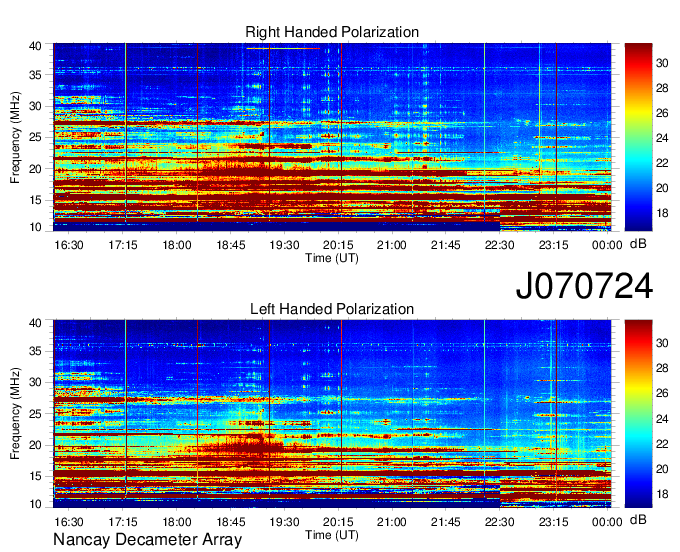Click the 17:15 time tick on upper plot

[x=123, y=245]
